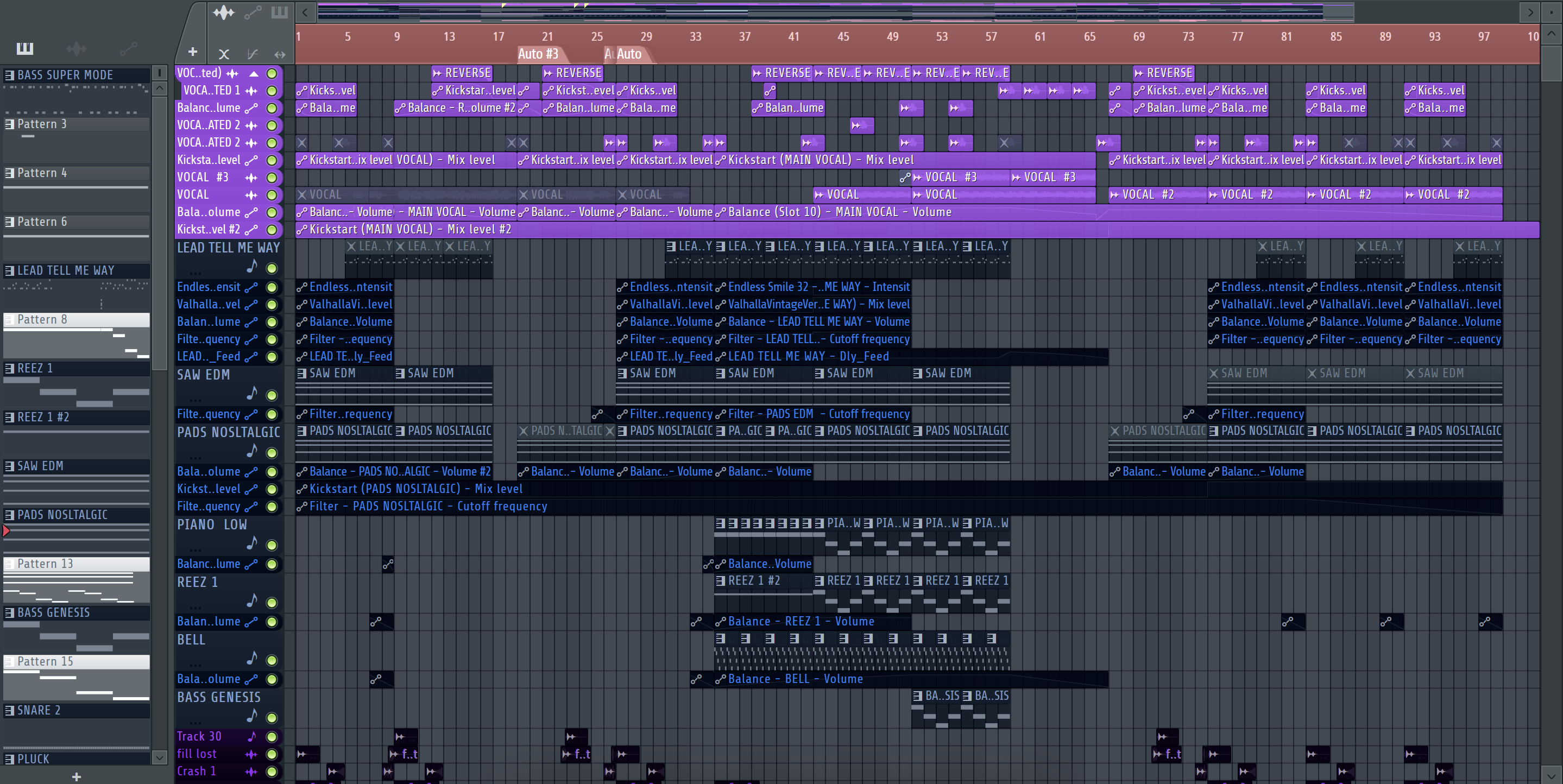Click the pattern icon beside REEZ 1 #2

pyautogui.click(x=10, y=417)
